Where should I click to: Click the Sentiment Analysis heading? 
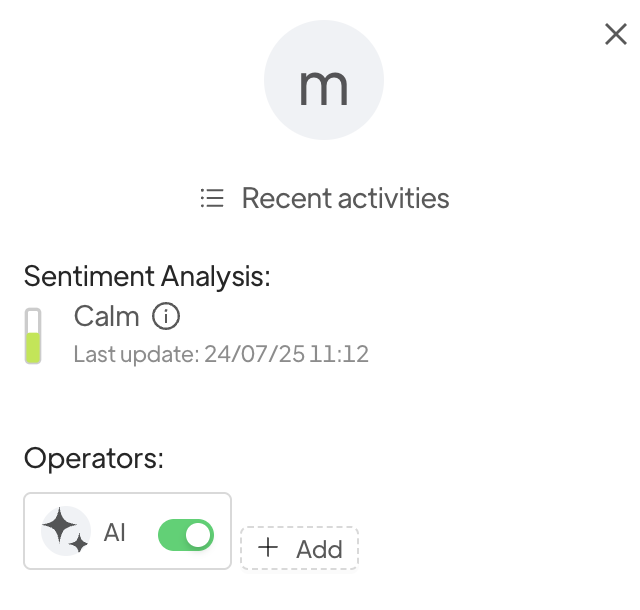coord(147,276)
